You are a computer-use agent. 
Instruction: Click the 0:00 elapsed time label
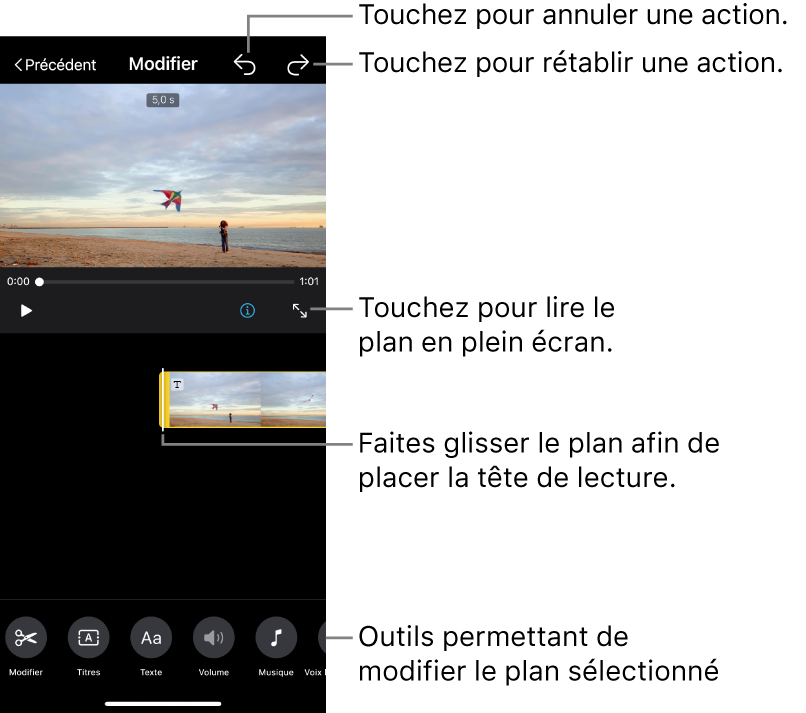coord(18,281)
